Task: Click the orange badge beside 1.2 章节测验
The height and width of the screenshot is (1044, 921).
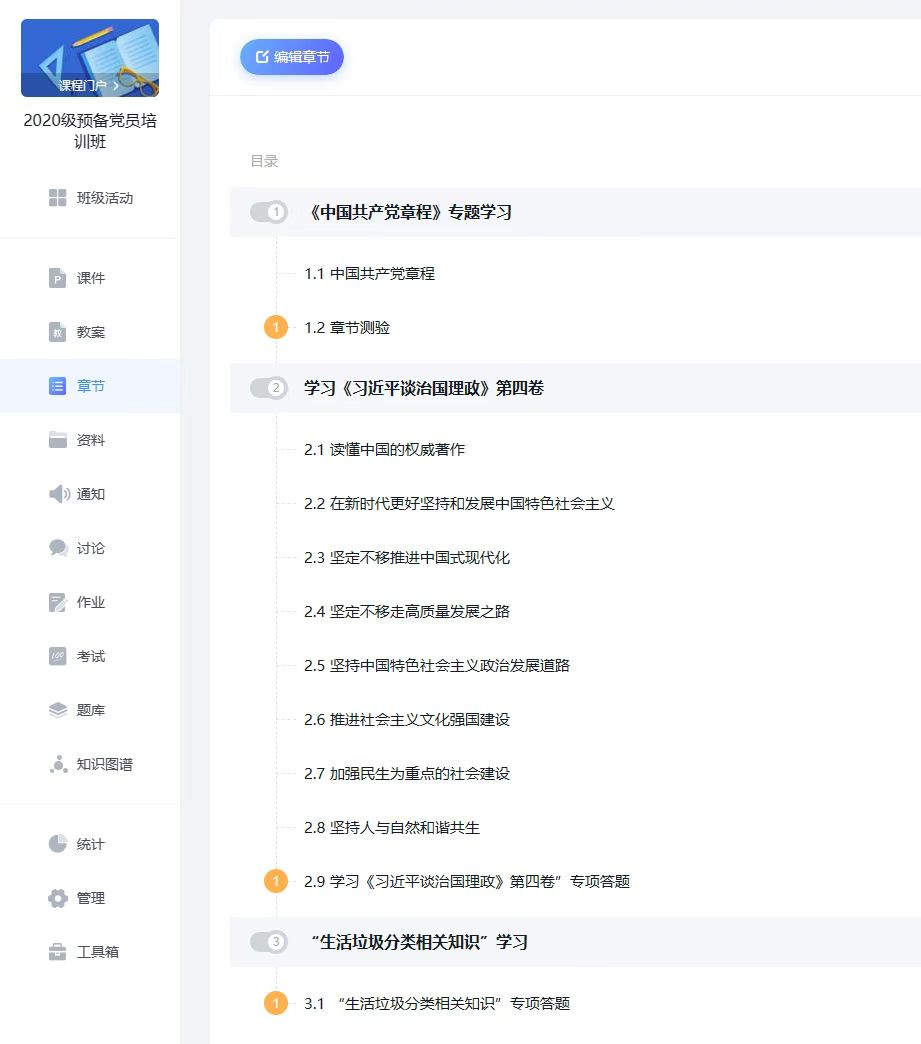Action: click(x=276, y=328)
